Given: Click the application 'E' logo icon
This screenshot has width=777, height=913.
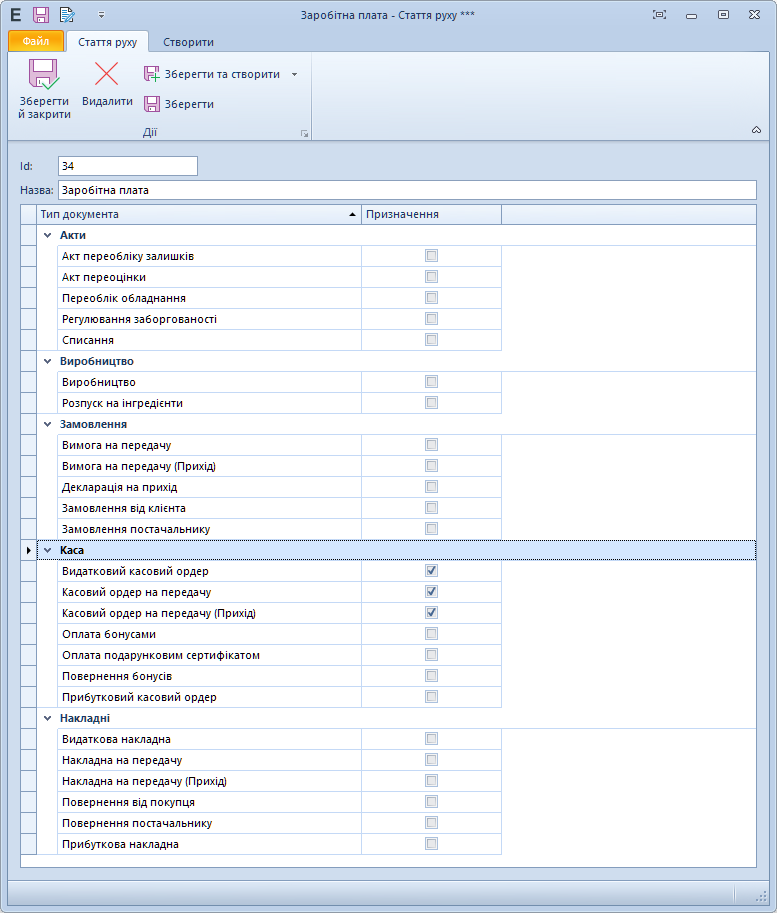Looking at the screenshot, I should point(15,14).
